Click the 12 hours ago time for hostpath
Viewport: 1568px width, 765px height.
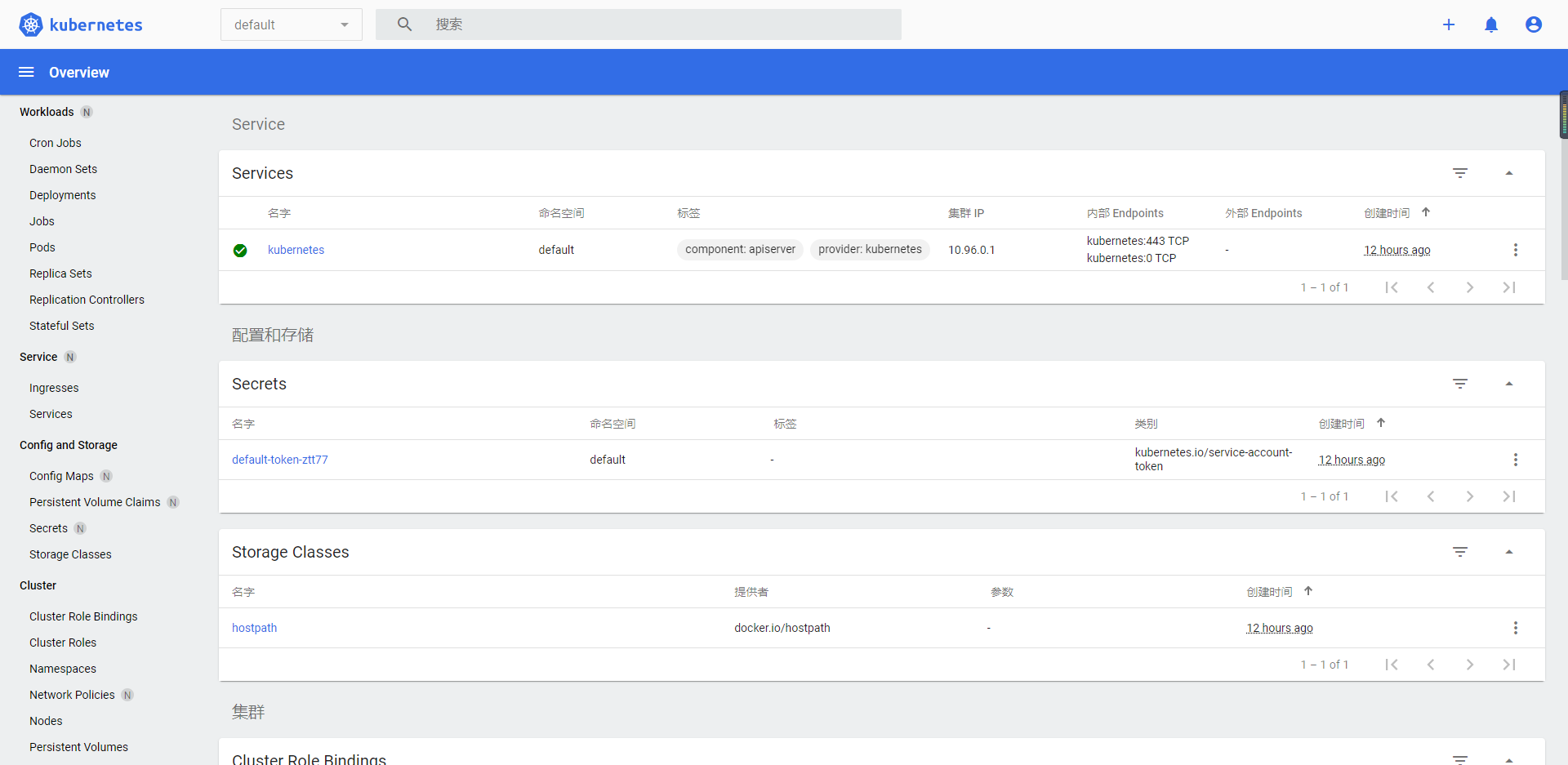tap(1280, 628)
